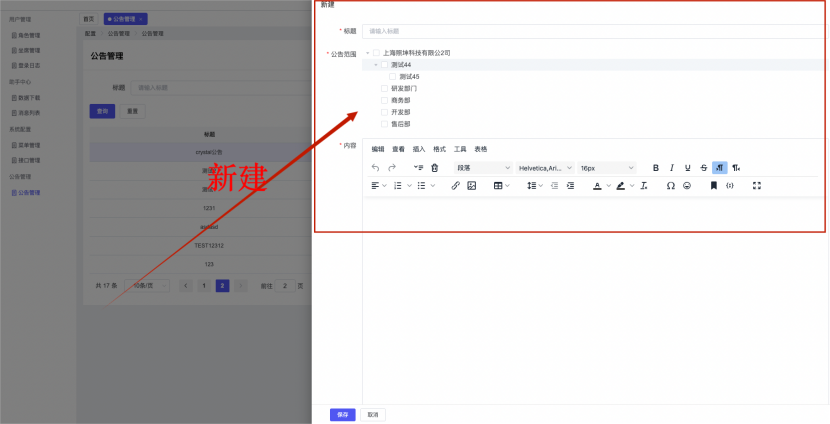Collapse the 测试44 tree node
830x424 pixels.
pyautogui.click(x=376, y=64)
